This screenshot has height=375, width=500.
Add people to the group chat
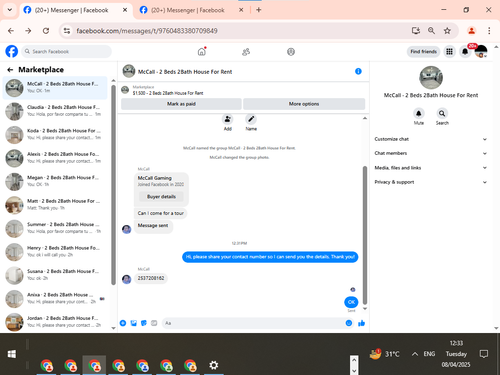point(228,119)
